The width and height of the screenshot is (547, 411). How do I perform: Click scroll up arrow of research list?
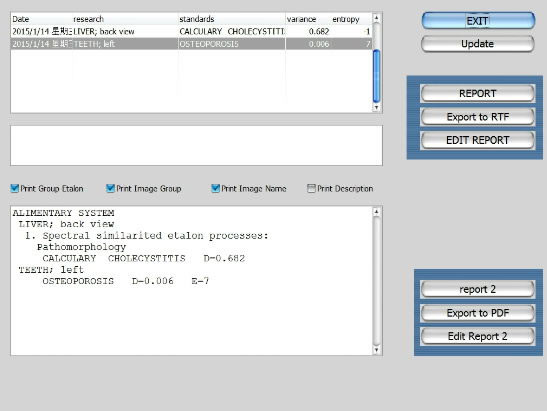click(x=376, y=17)
